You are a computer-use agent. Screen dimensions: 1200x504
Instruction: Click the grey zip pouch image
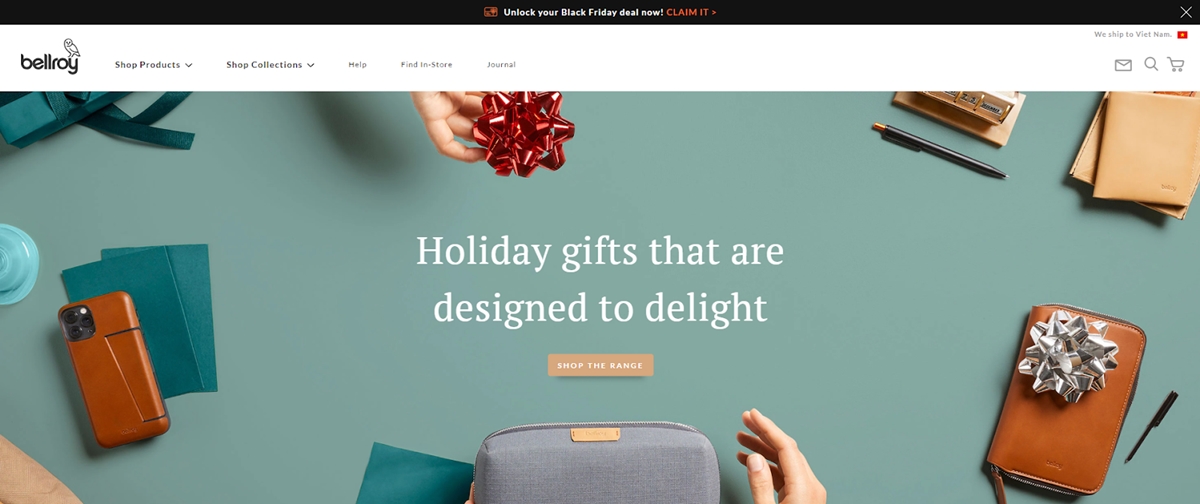tap(598, 463)
